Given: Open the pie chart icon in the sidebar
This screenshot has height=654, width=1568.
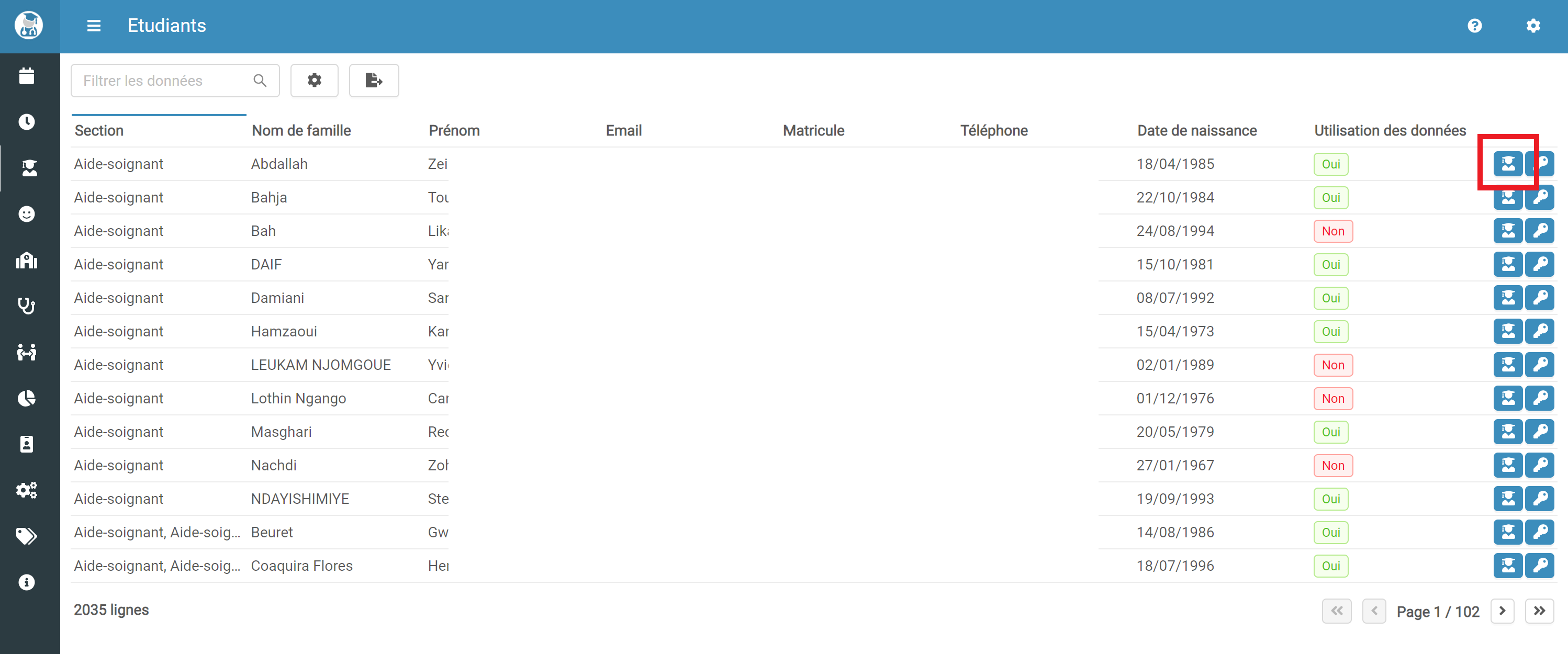Looking at the screenshot, I should pos(27,399).
